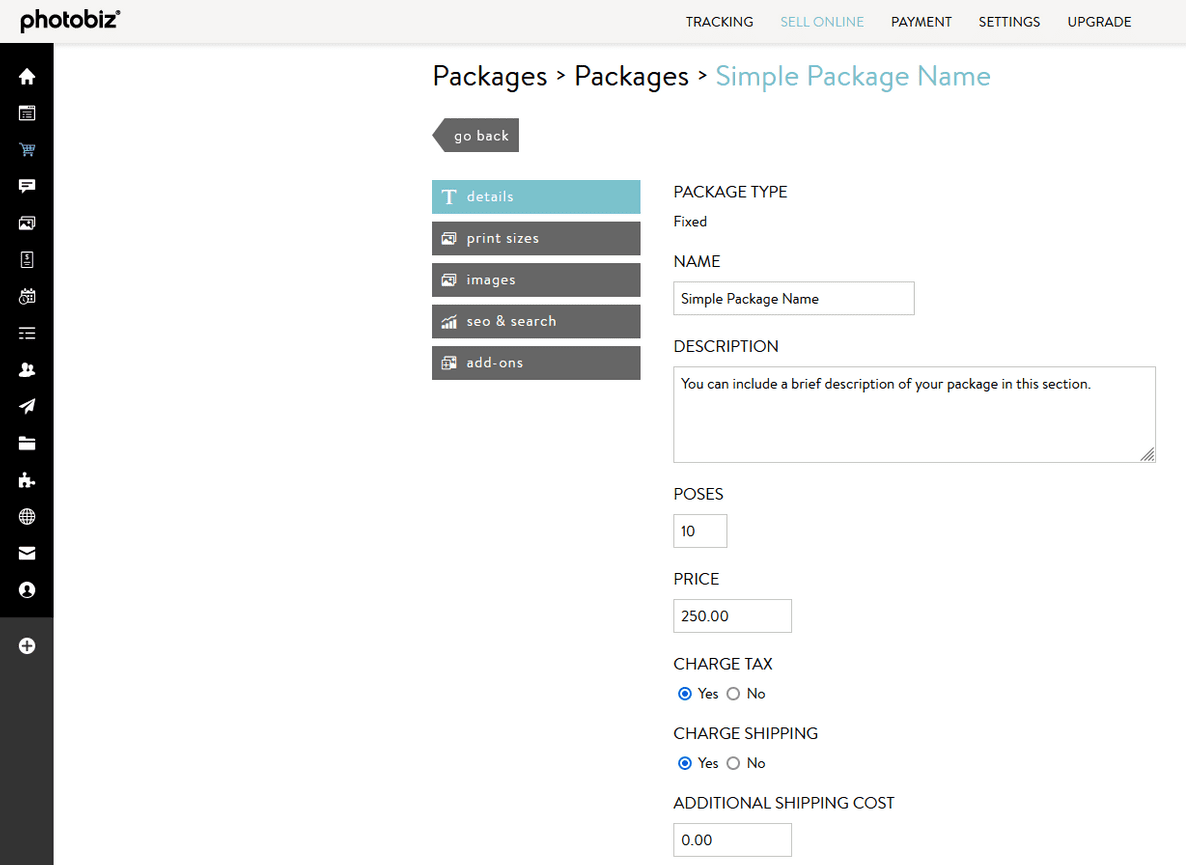
Task: Click the globe domain icon in sidebar
Action: point(26,516)
